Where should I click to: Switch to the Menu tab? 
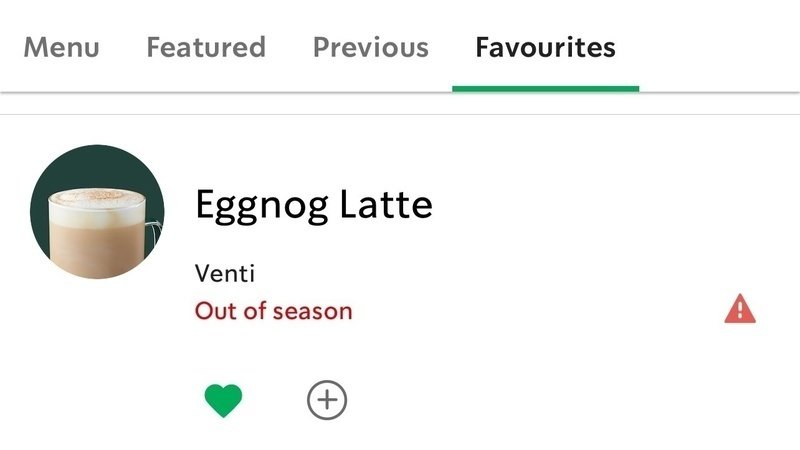61,47
